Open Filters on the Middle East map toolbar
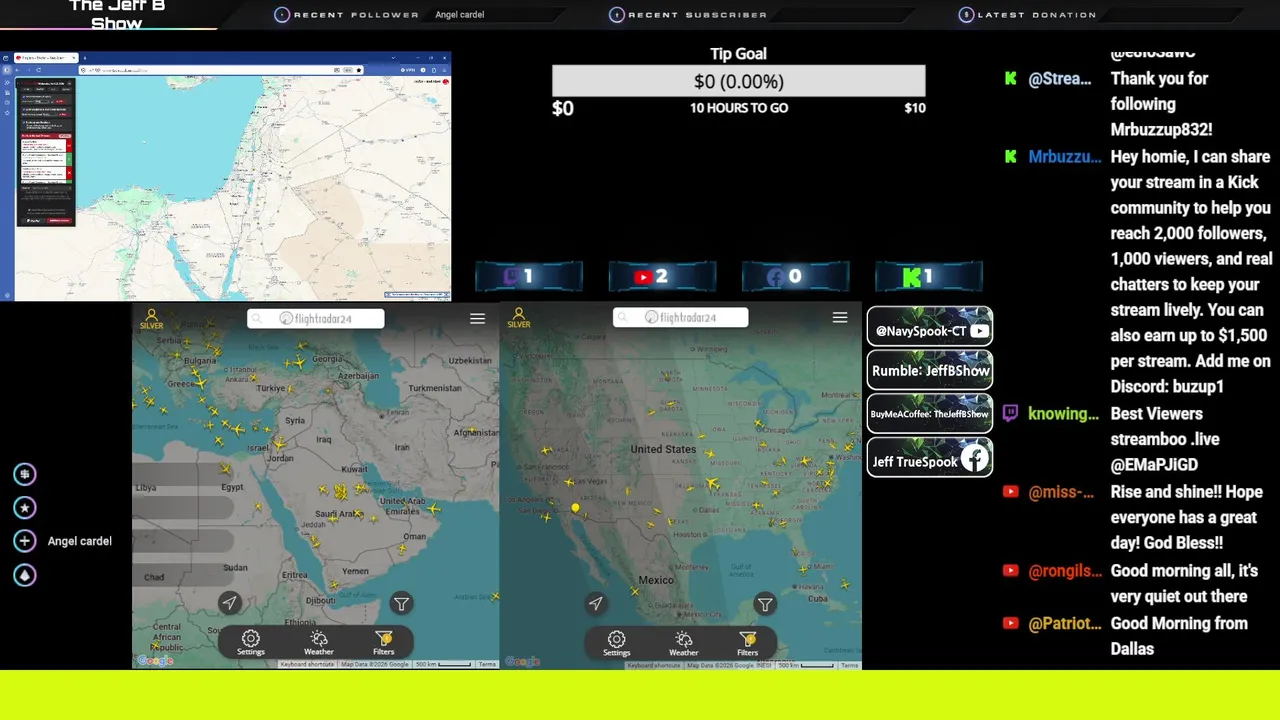Image resolution: width=1280 pixels, height=720 pixels. pos(384,643)
